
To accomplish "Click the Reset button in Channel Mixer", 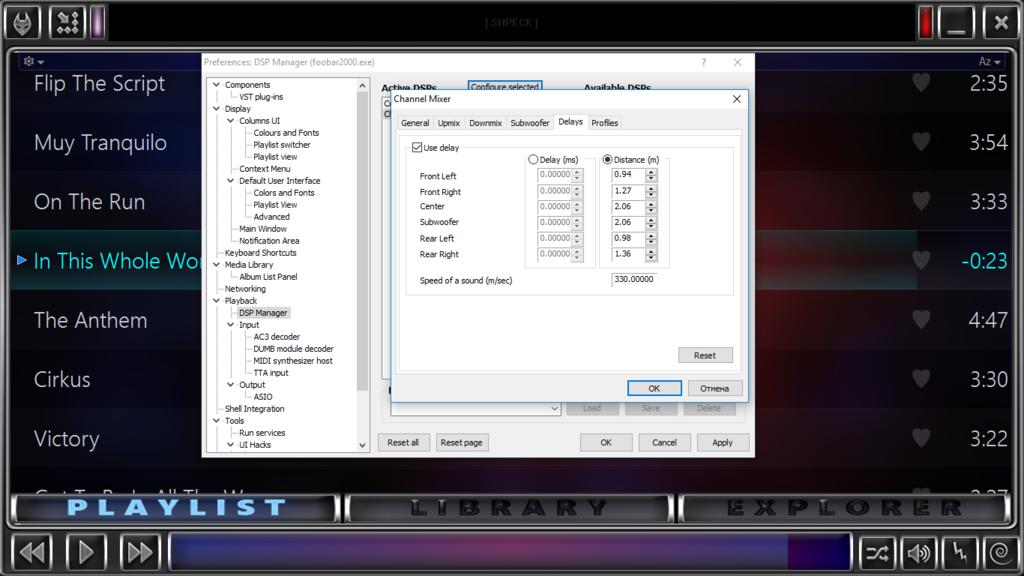I will [x=704, y=355].
